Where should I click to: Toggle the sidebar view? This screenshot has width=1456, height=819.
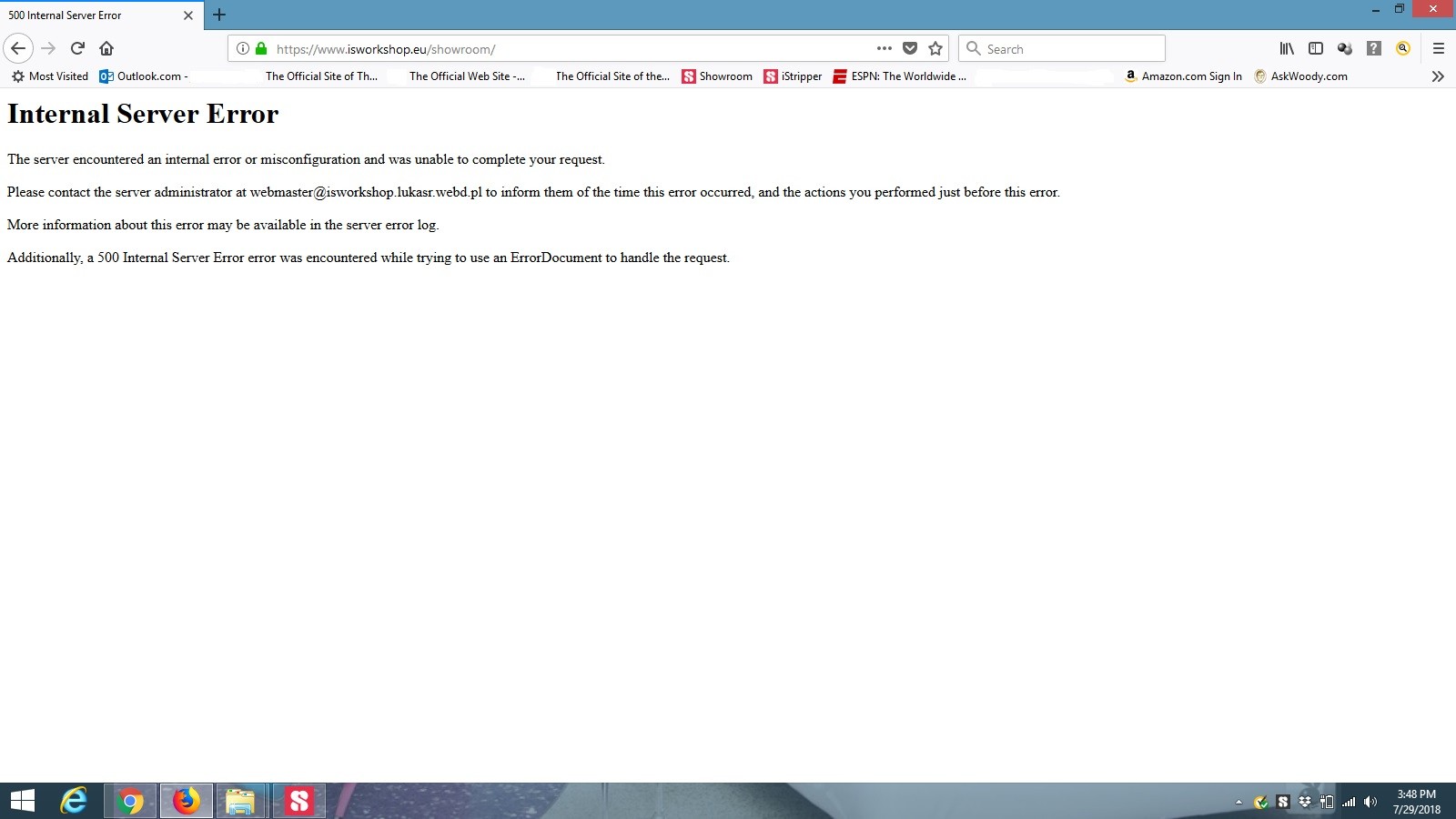1315,49
